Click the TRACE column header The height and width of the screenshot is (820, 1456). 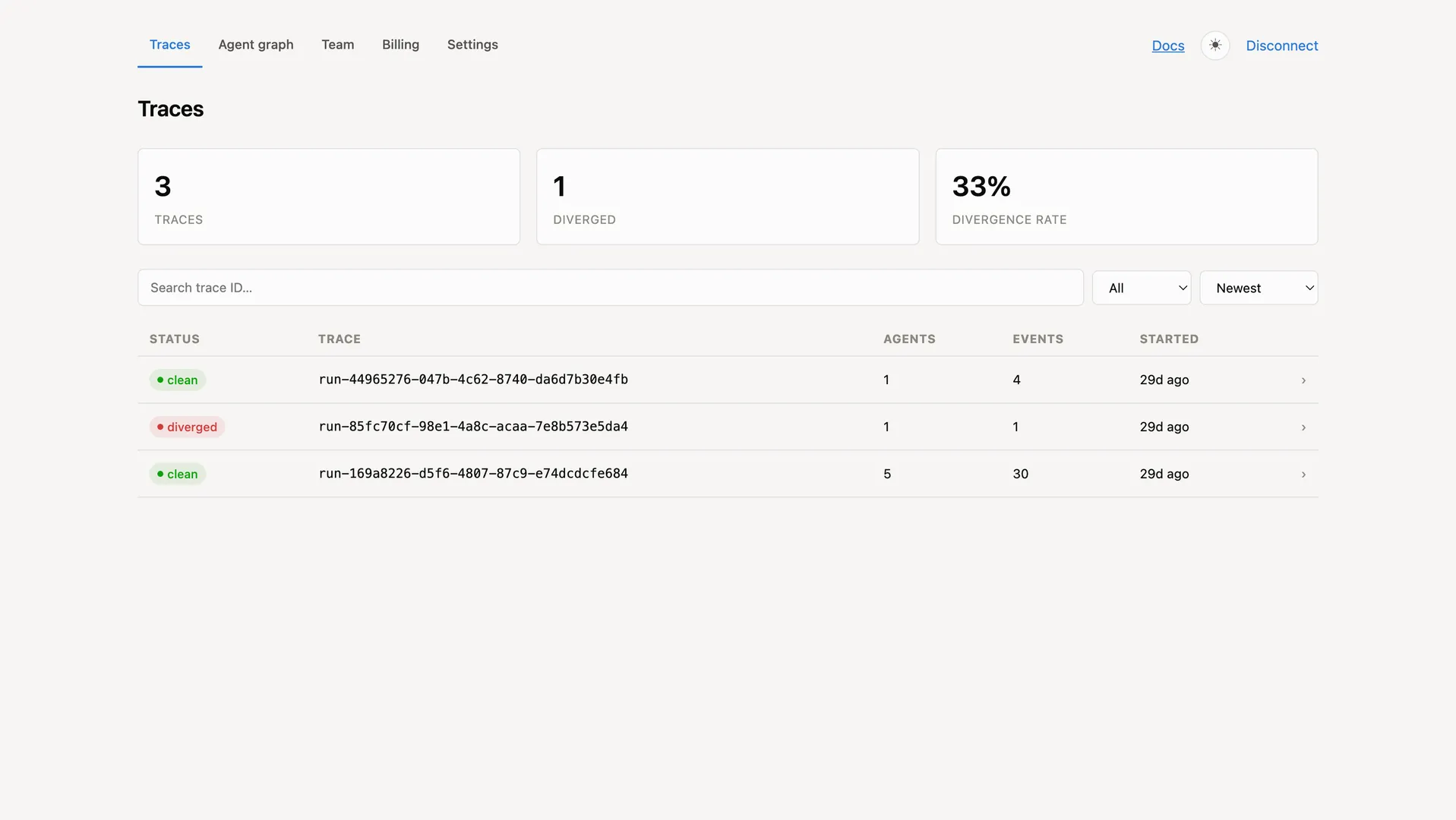(x=339, y=339)
